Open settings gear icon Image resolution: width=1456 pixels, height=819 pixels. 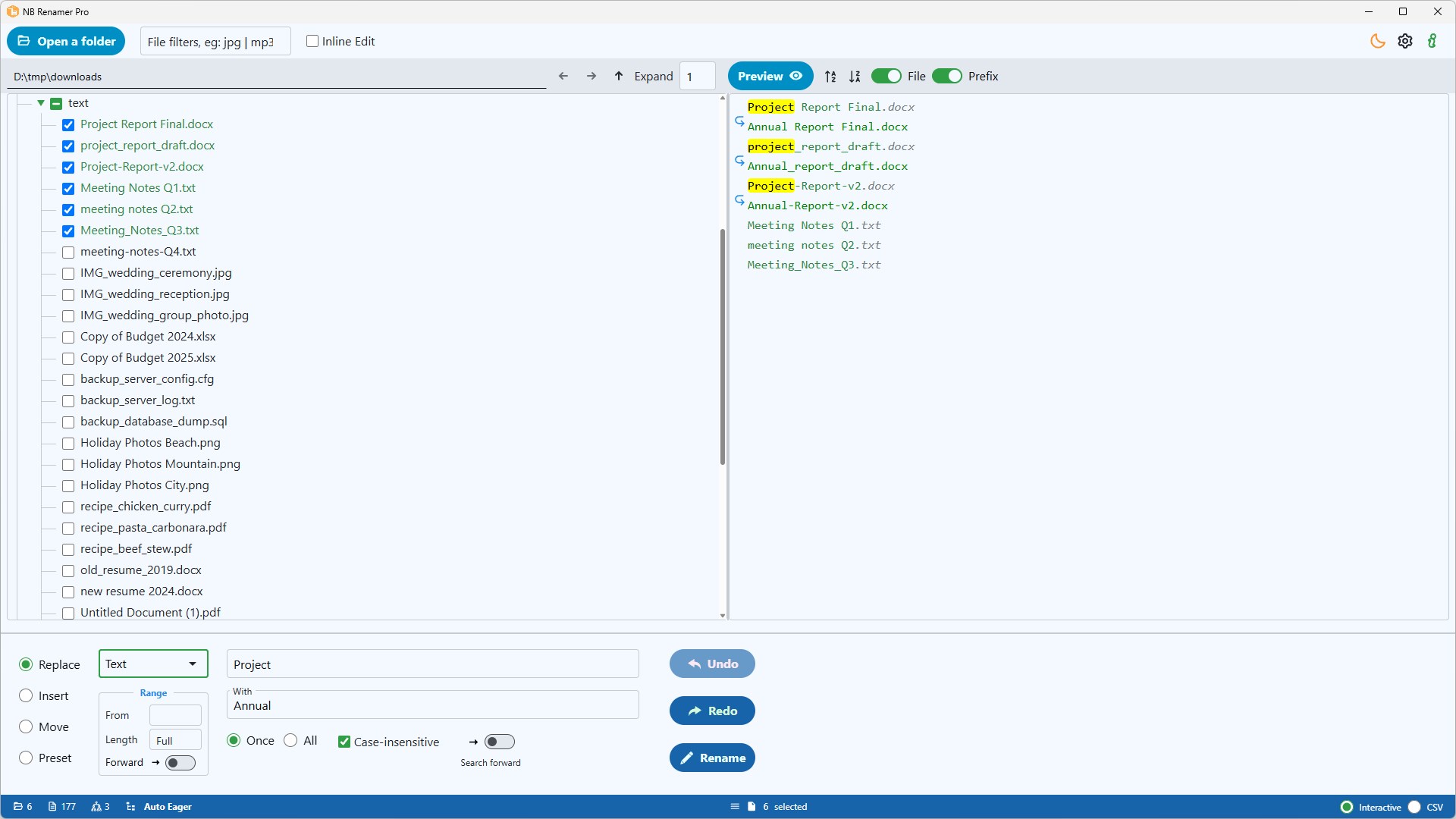pos(1405,42)
